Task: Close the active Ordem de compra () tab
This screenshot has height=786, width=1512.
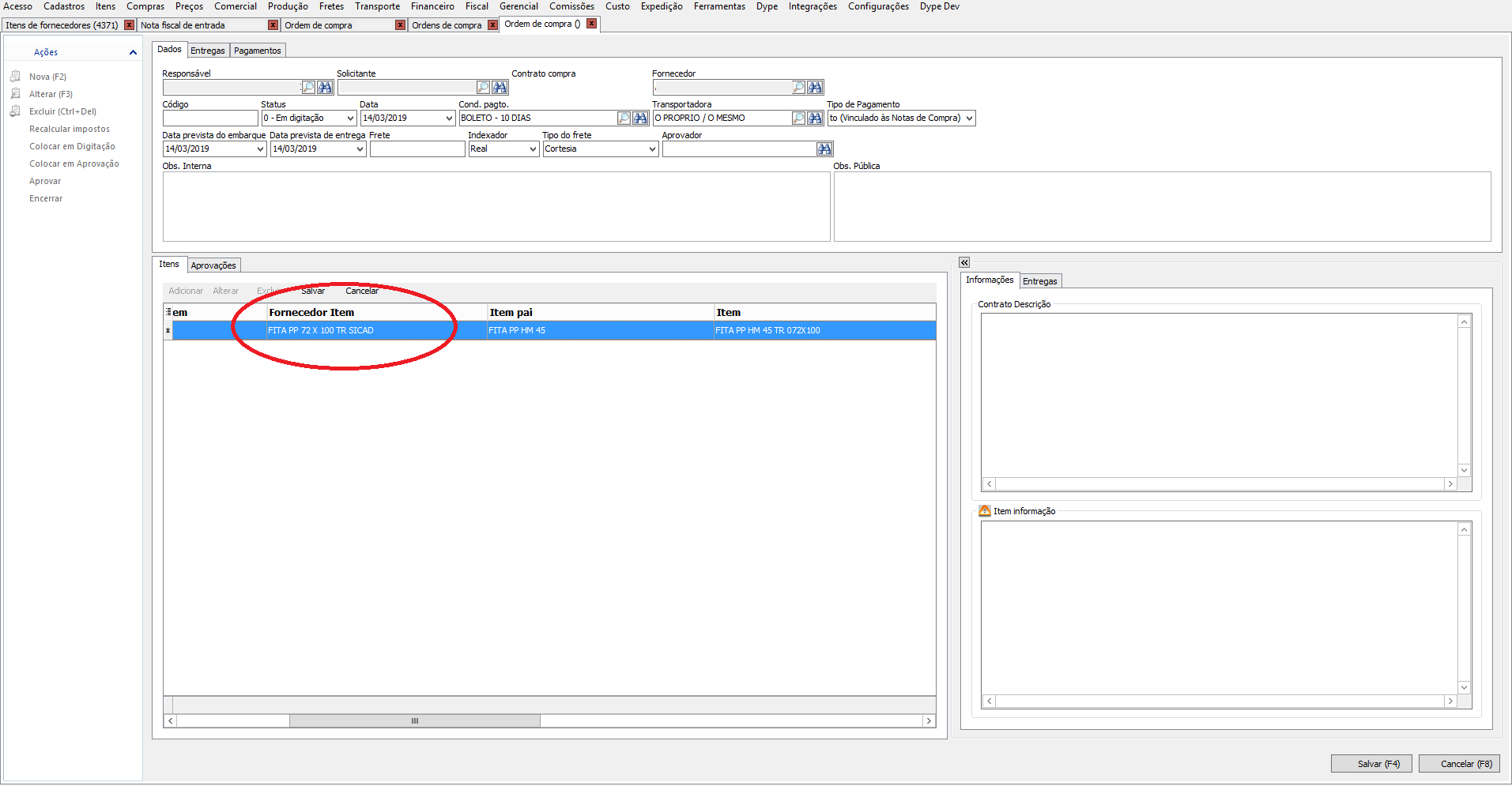Action: (591, 24)
